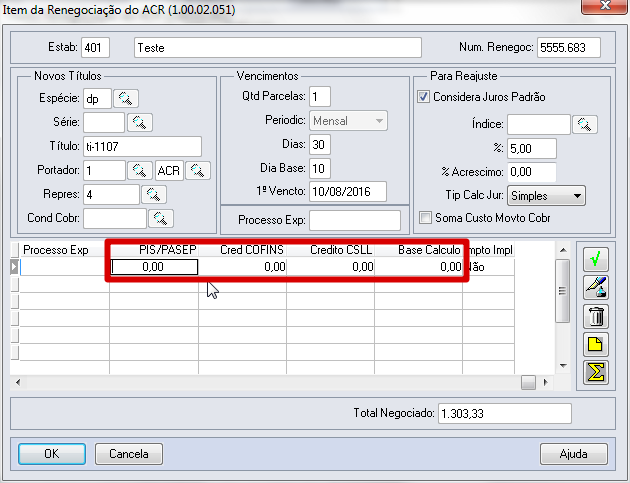Click green checkmark confirm icon
Image resolution: width=630 pixels, height=483 pixels.
click(596, 259)
